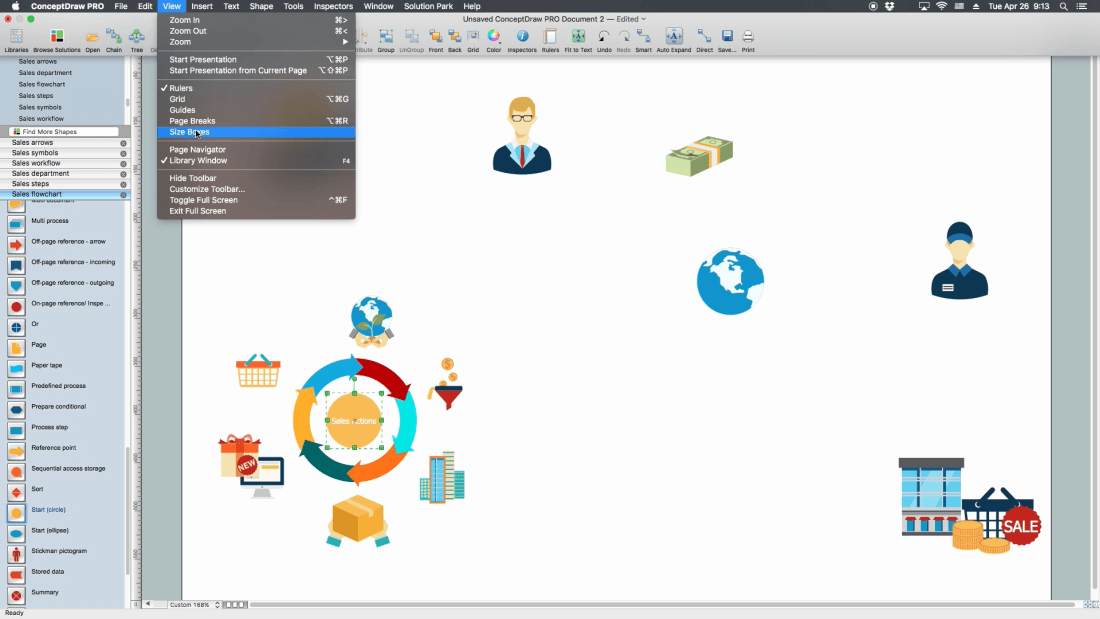
Task: Select the Sort shape icon
Action: click(x=16, y=493)
